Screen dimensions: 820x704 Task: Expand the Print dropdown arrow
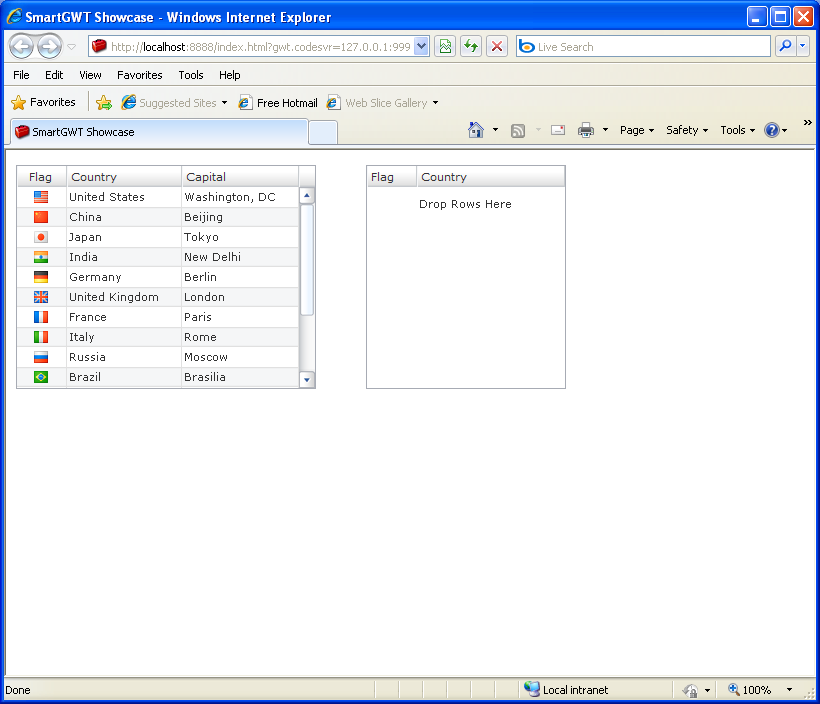pyautogui.click(x=606, y=130)
